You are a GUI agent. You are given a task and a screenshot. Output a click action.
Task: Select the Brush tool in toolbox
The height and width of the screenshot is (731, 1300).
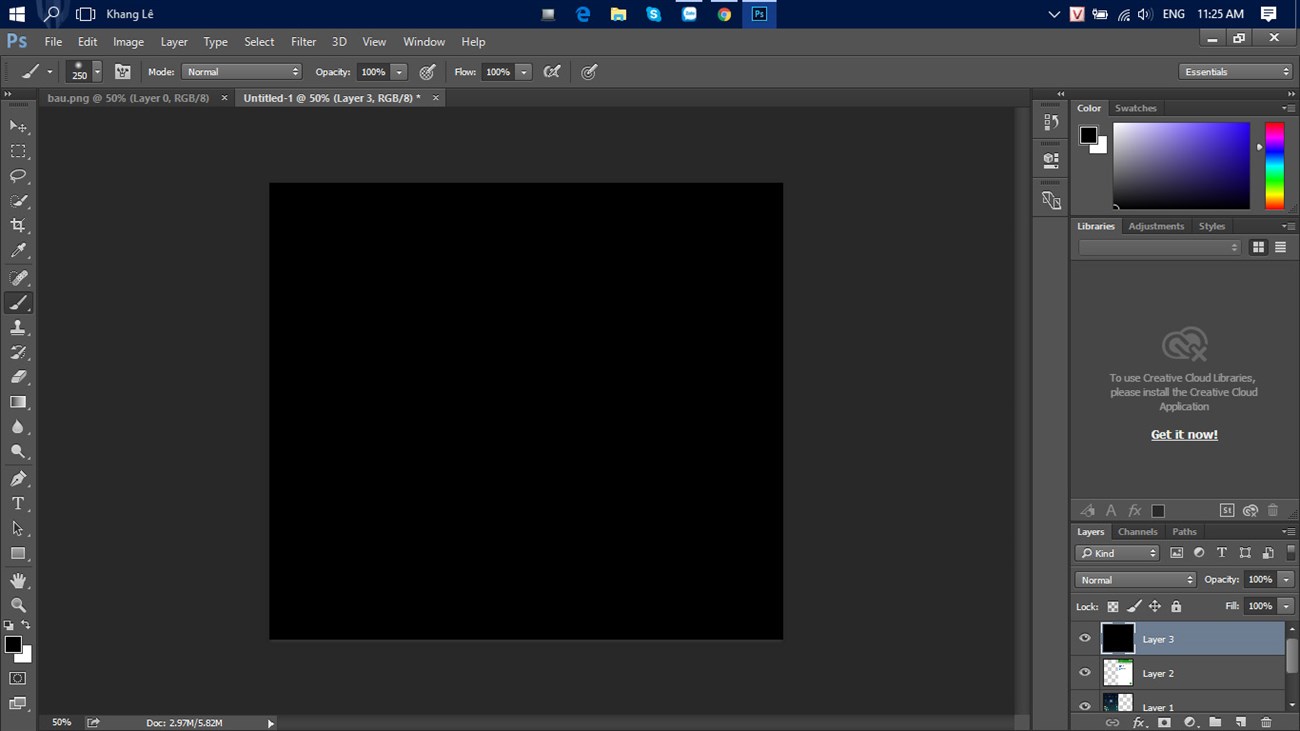(18, 303)
